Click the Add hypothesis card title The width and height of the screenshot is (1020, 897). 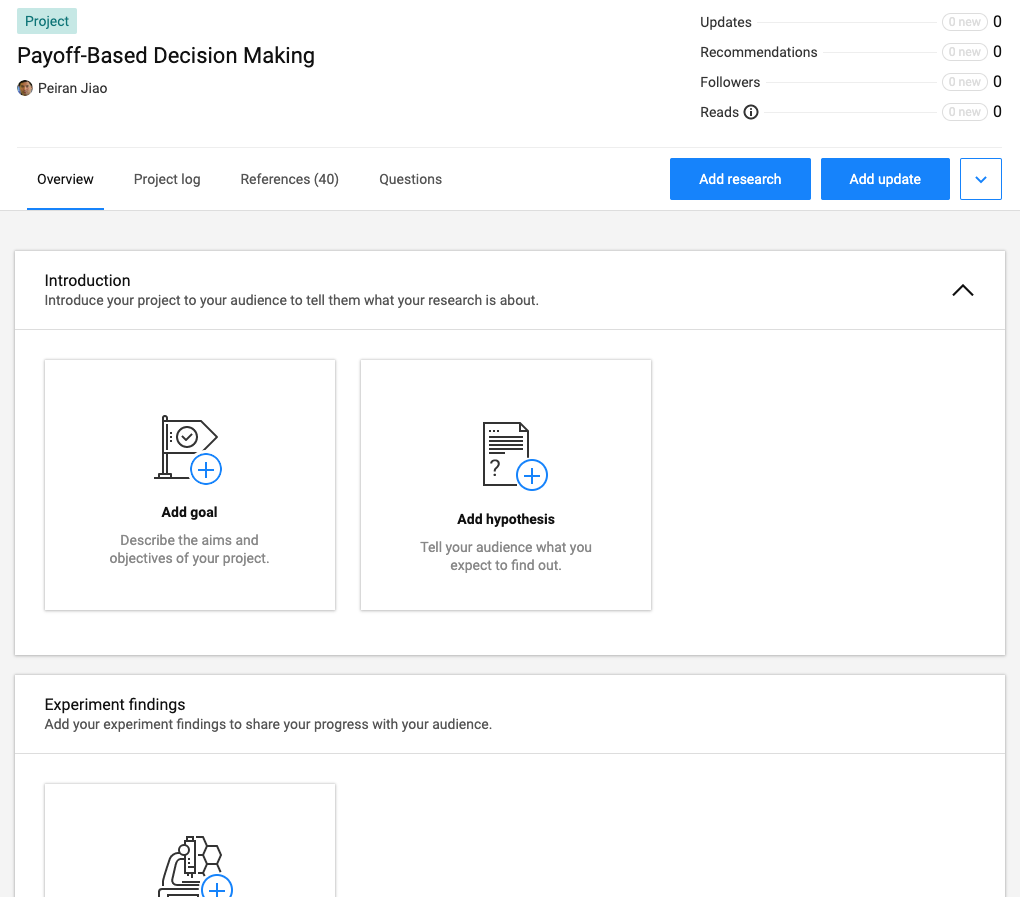[x=505, y=519]
